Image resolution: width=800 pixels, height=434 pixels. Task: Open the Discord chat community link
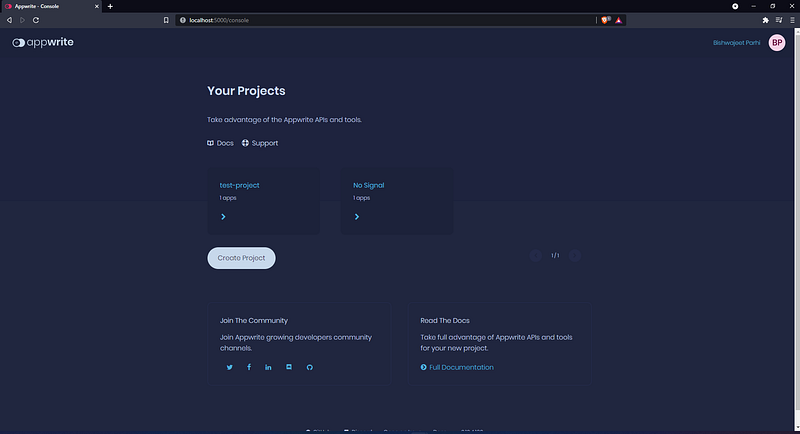coord(289,367)
